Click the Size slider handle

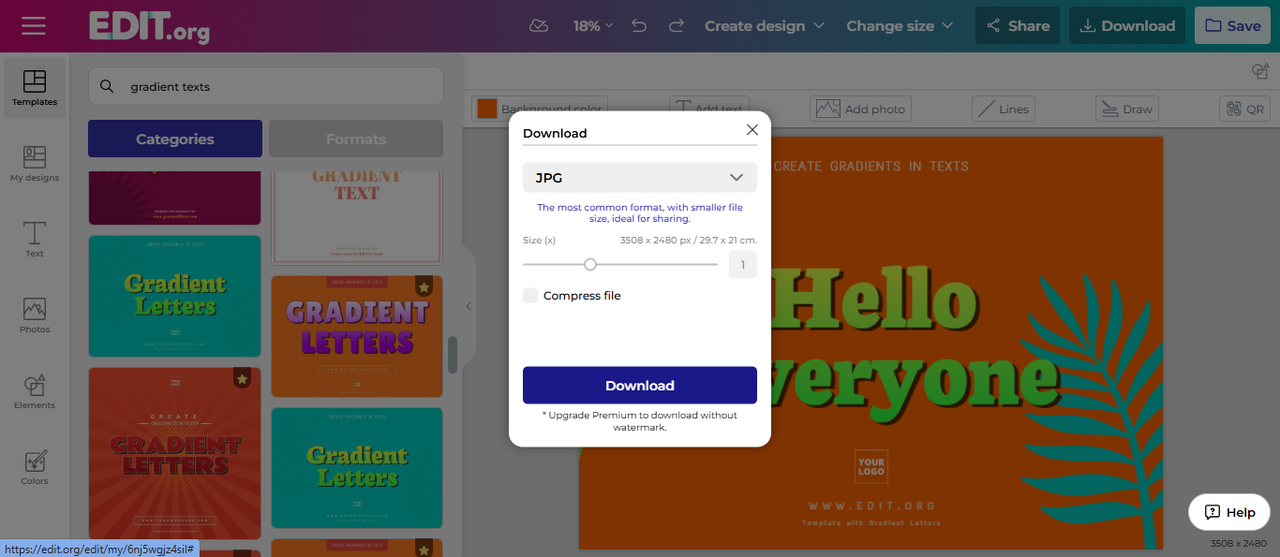(x=590, y=264)
